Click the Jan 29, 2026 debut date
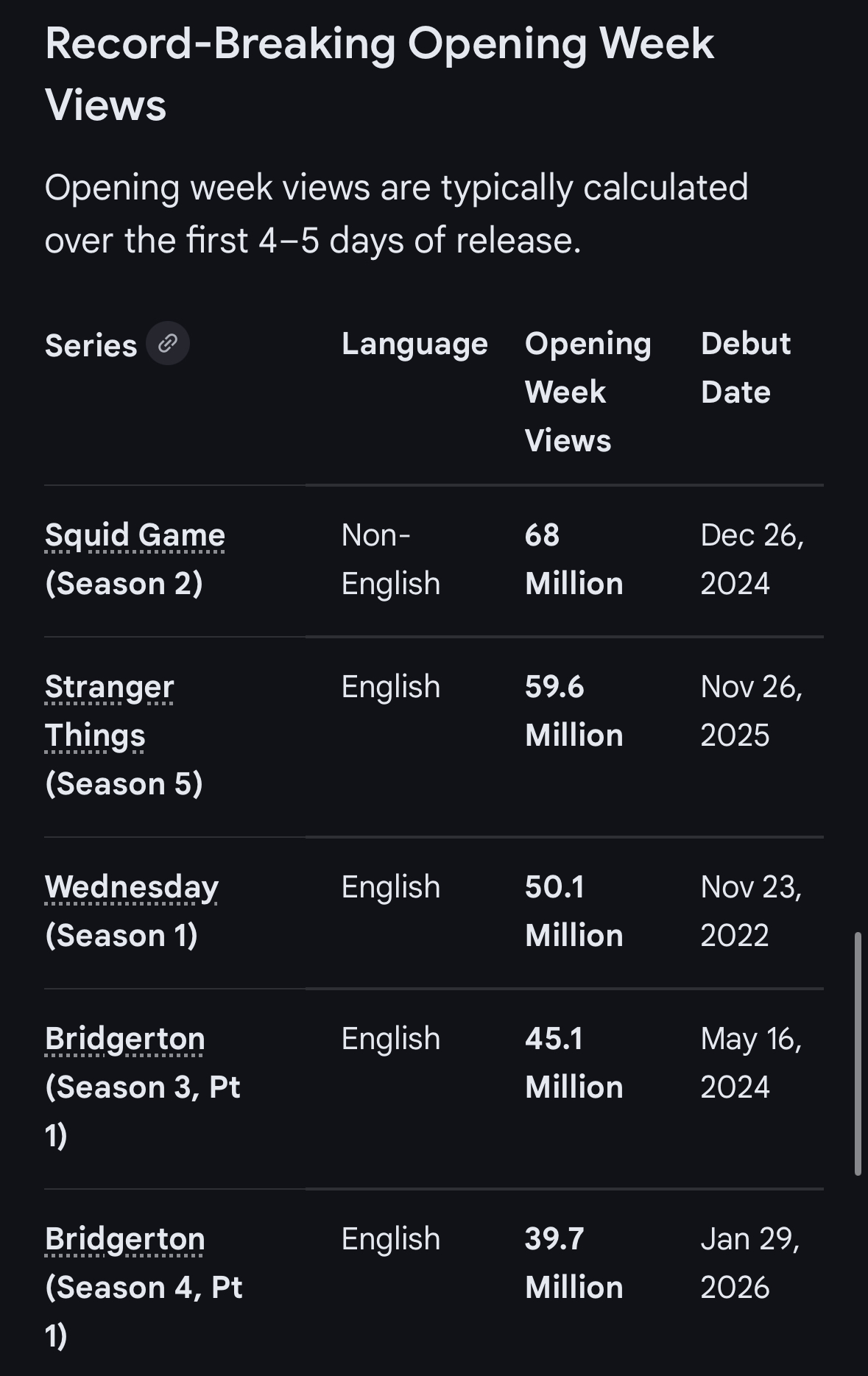 tap(749, 1263)
